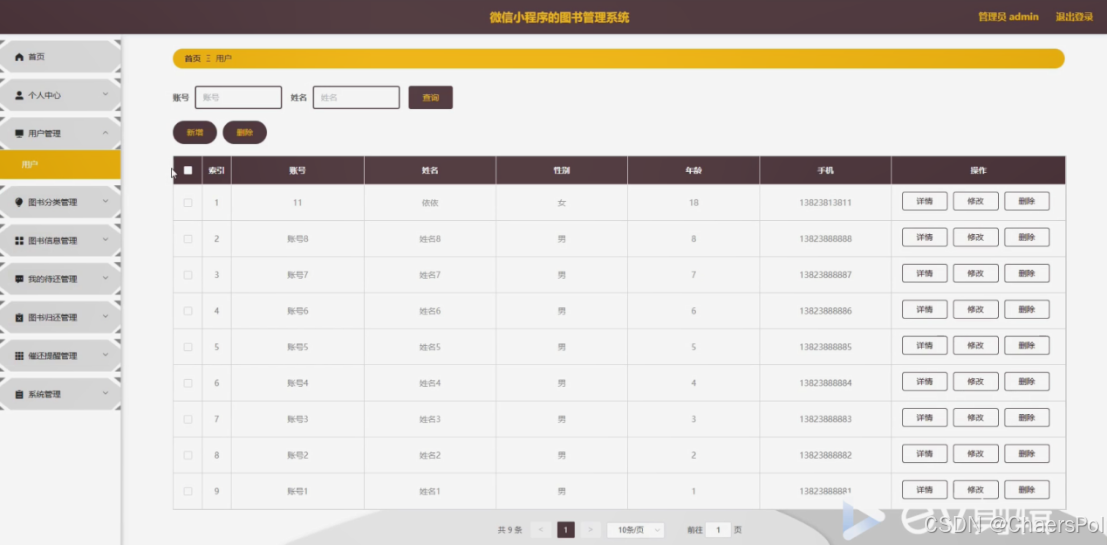
Task: Click the home icon beside 首页 in sidebar
Action: point(20,57)
